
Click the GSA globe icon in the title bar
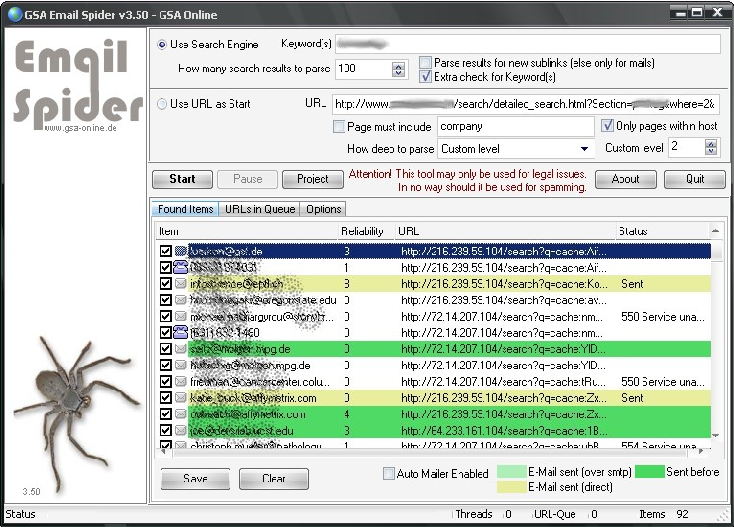pyautogui.click(x=15, y=15)
